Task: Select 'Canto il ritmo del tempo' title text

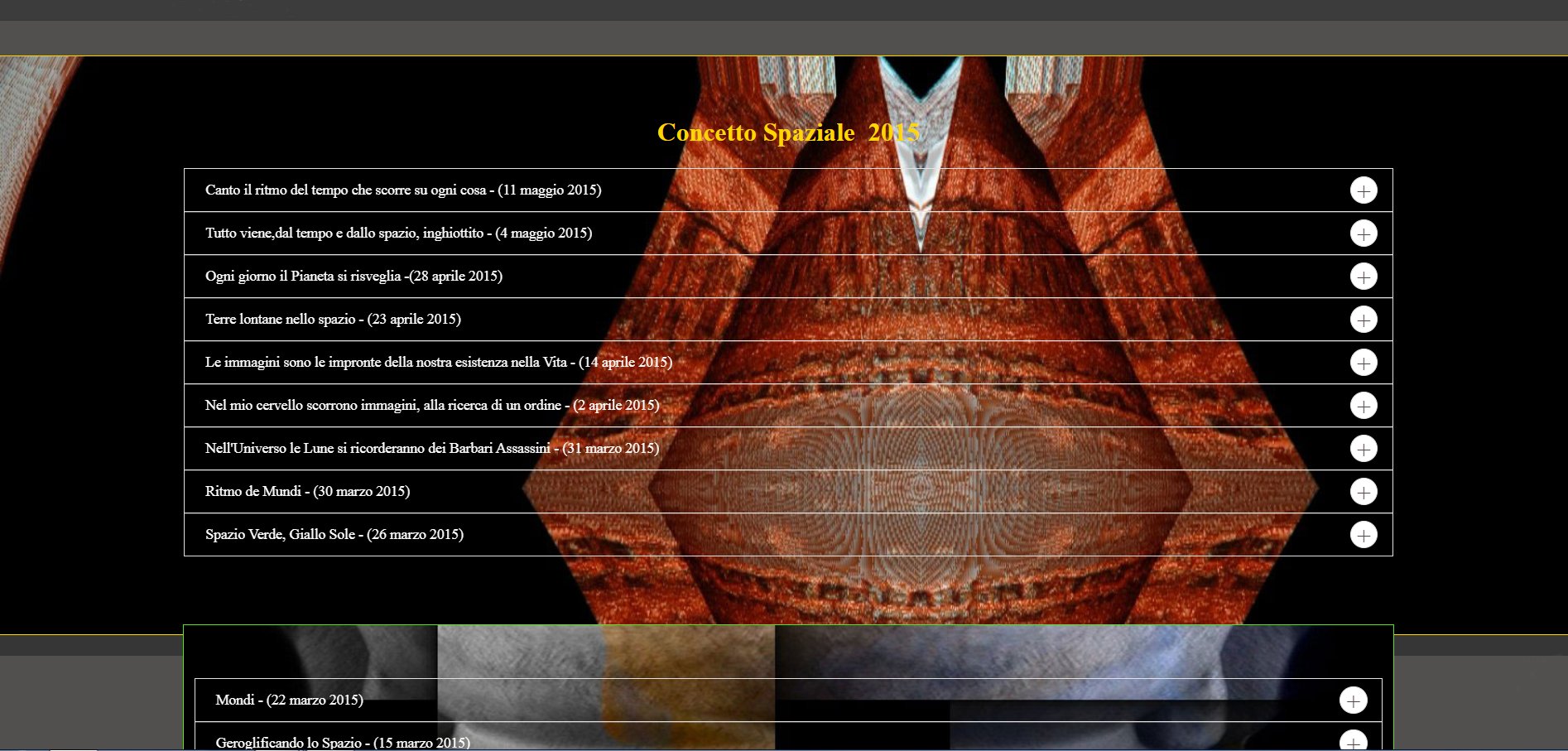Action: point(403,190)
